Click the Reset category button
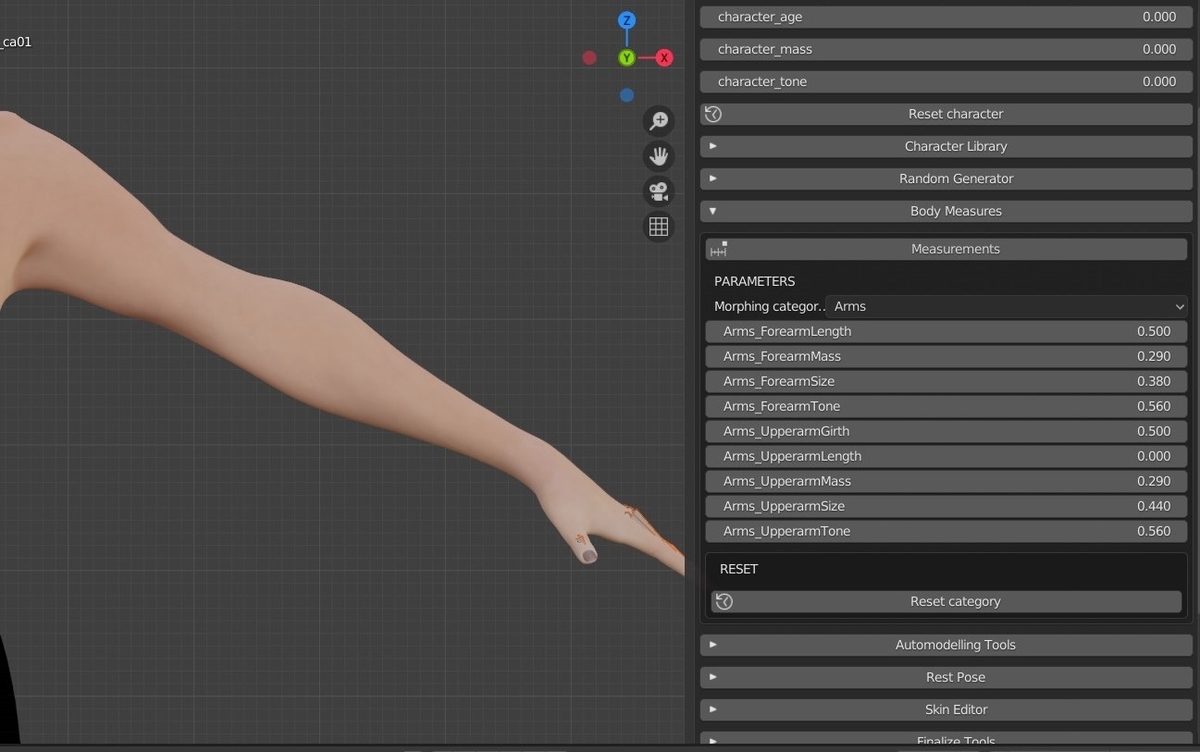The image size is (1200, 752). (946, 602)
